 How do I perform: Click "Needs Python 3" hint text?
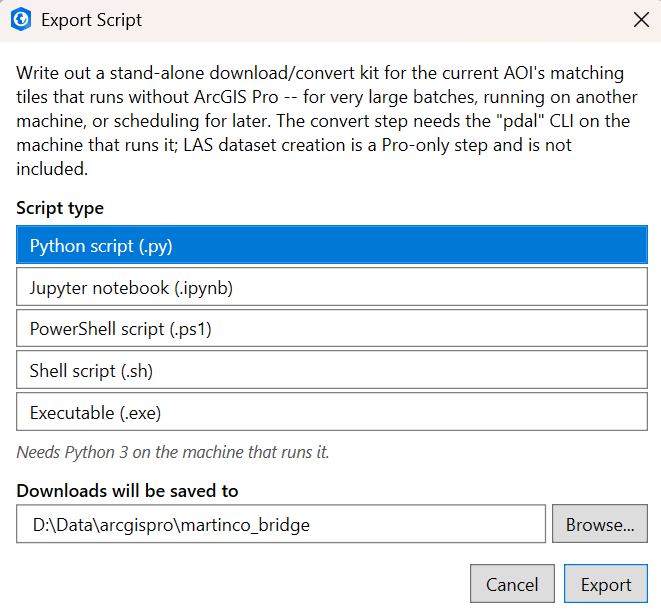[x=173, y=452]
